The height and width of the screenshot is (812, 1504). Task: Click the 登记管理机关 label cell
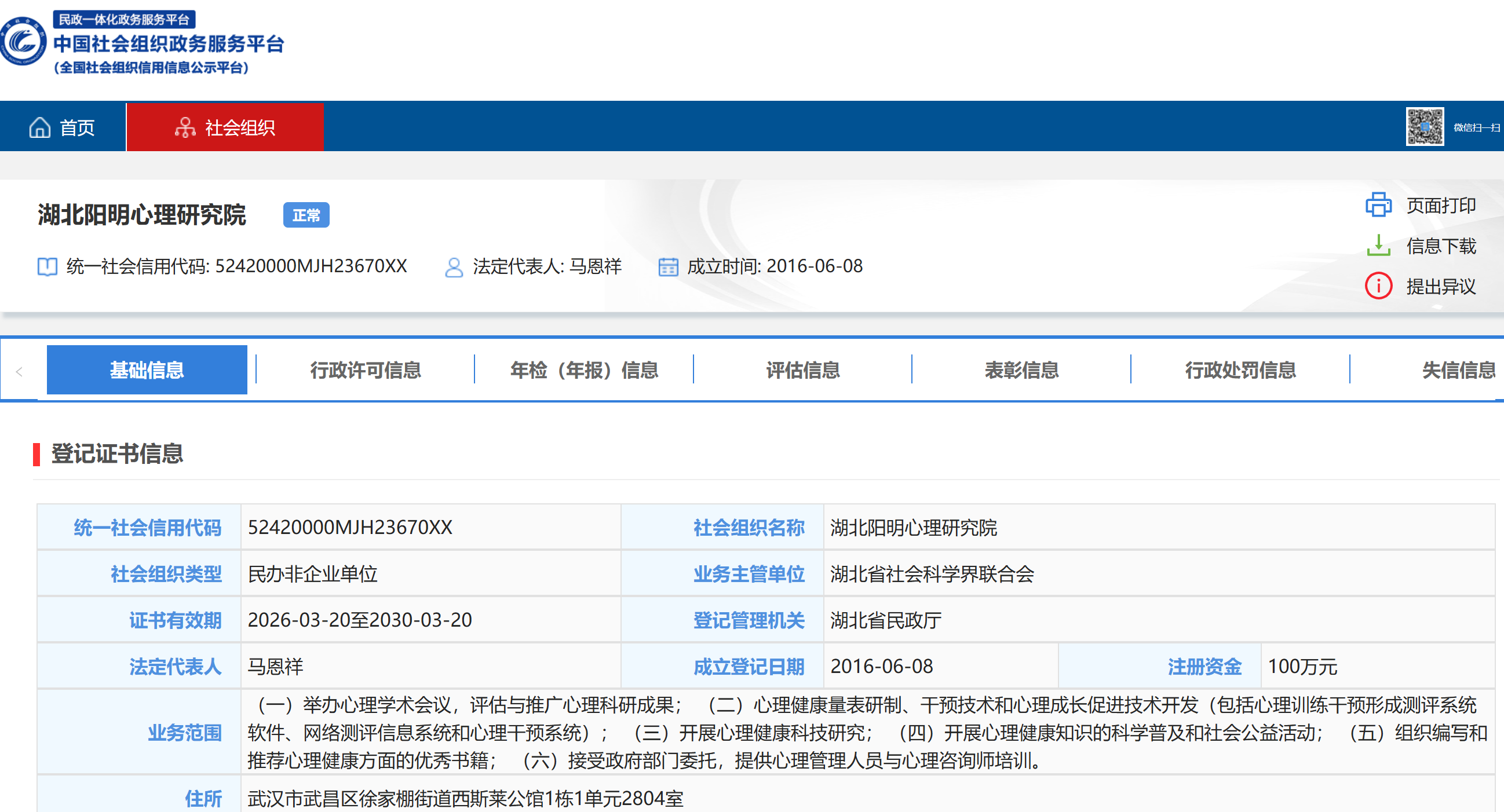pyautogui.click(x=722, y=619)
